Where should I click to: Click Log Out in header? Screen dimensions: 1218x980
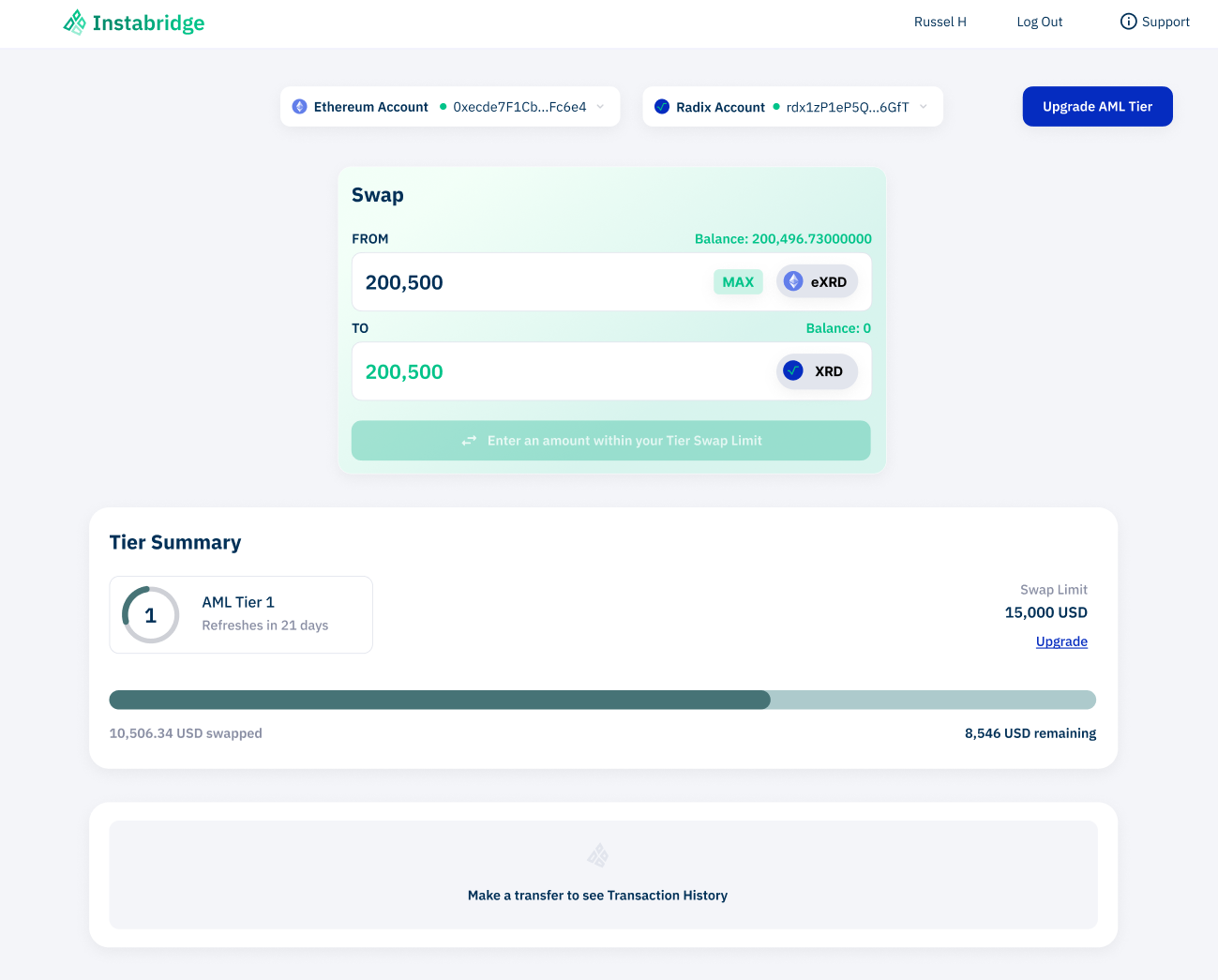[1040, 22]
